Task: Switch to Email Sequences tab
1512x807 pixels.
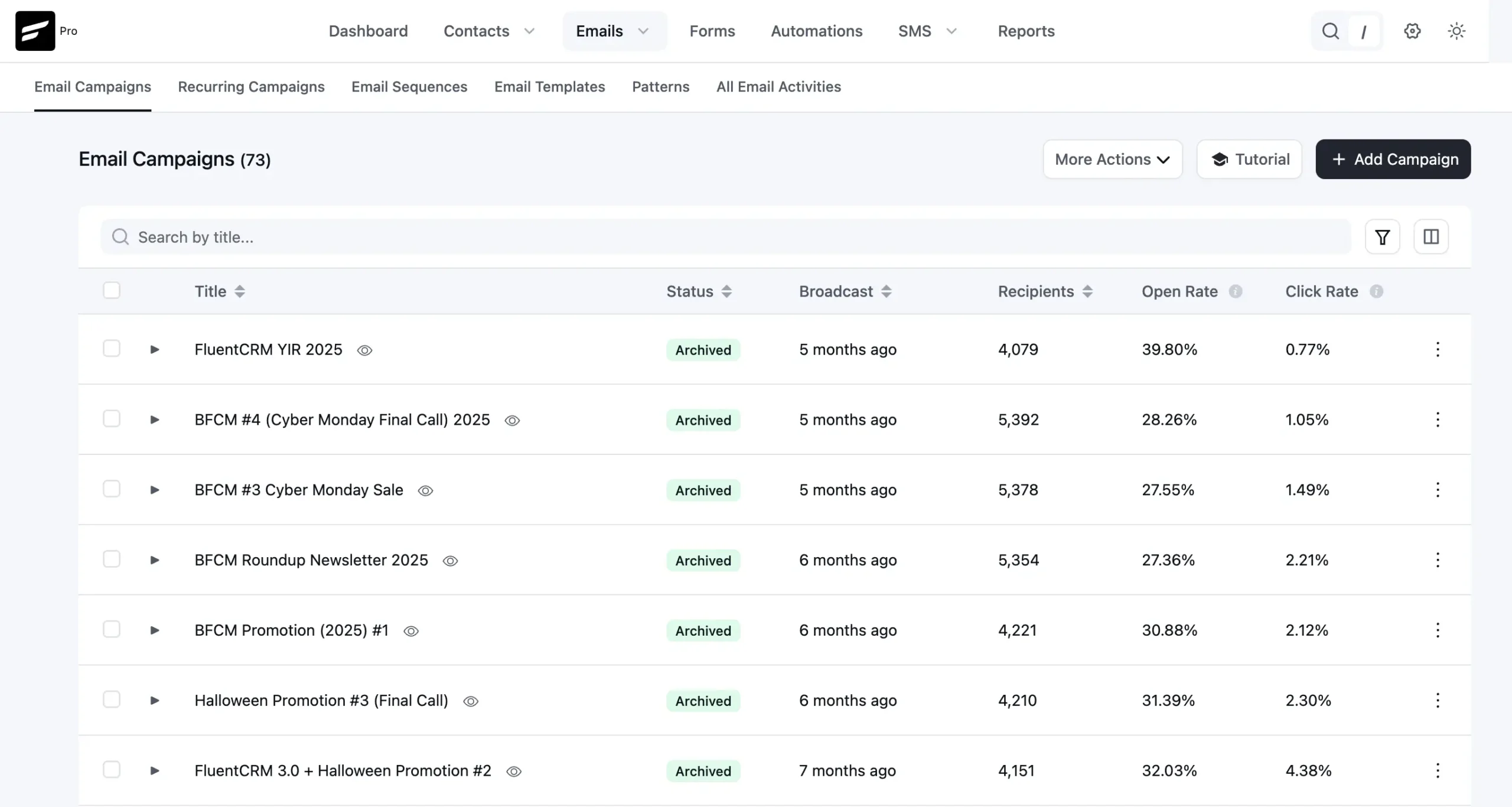Action: tap(409, 87)
